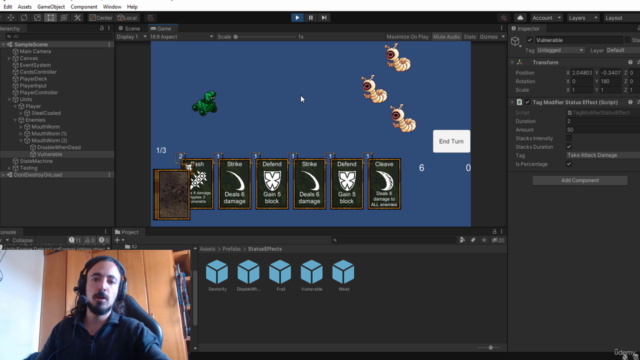This screenshot has width=640, height=360.
Task: Open the GameObject menu
Action: [x=51, y=7]
